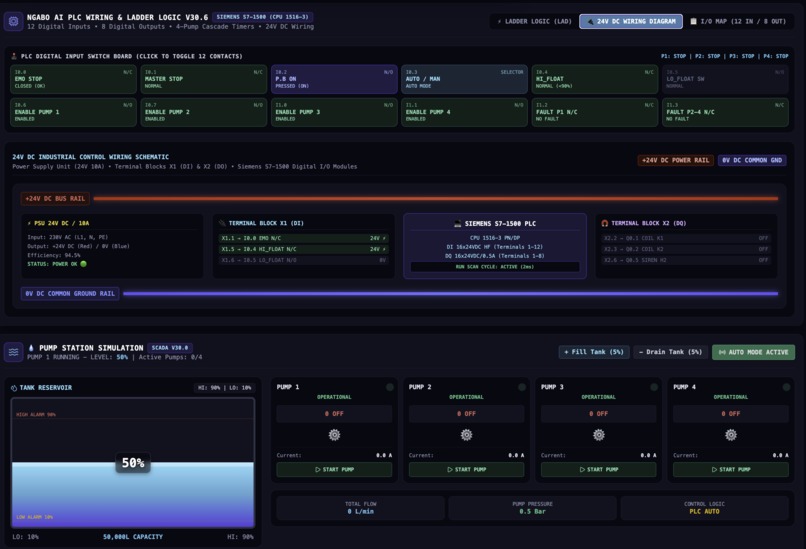Viewport: 806px width, 549px height.
Task: Click the X1.6 – I0.5 LO_FLOAT N/O terminal row
Action: pos(303,260)
